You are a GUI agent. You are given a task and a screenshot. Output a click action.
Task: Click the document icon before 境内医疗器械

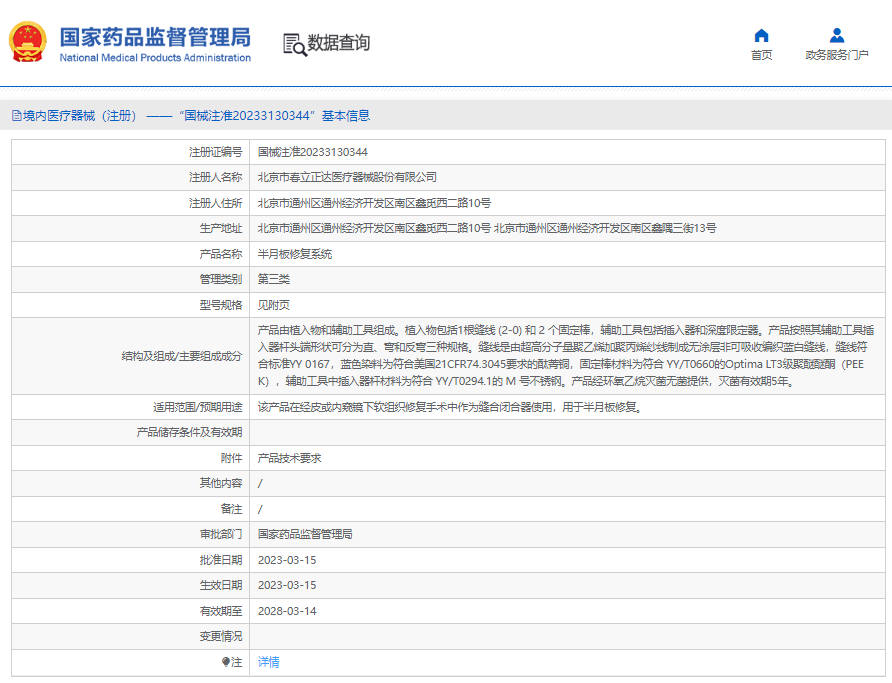(x=17, y=116)
